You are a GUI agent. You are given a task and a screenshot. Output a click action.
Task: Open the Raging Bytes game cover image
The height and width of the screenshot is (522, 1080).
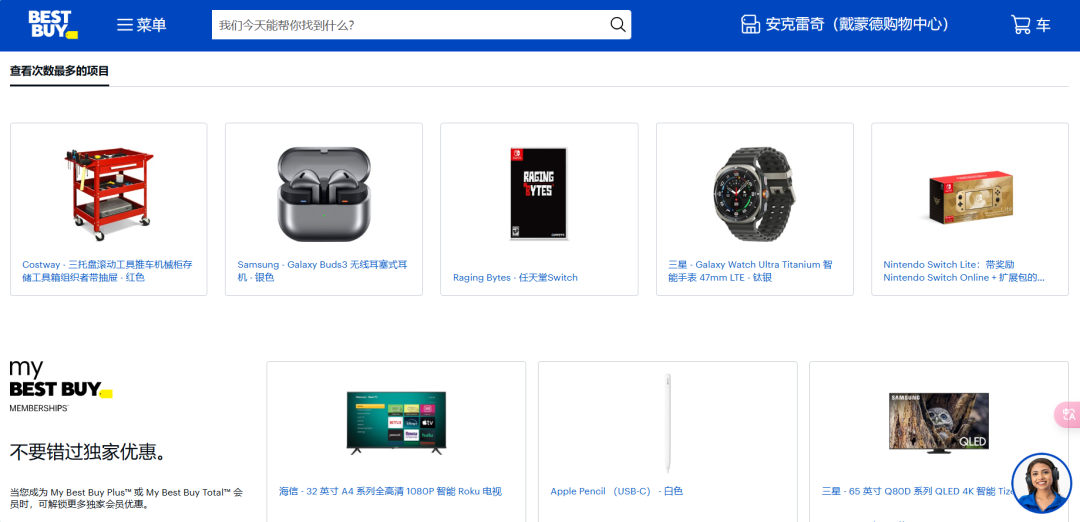coord(539,194)
